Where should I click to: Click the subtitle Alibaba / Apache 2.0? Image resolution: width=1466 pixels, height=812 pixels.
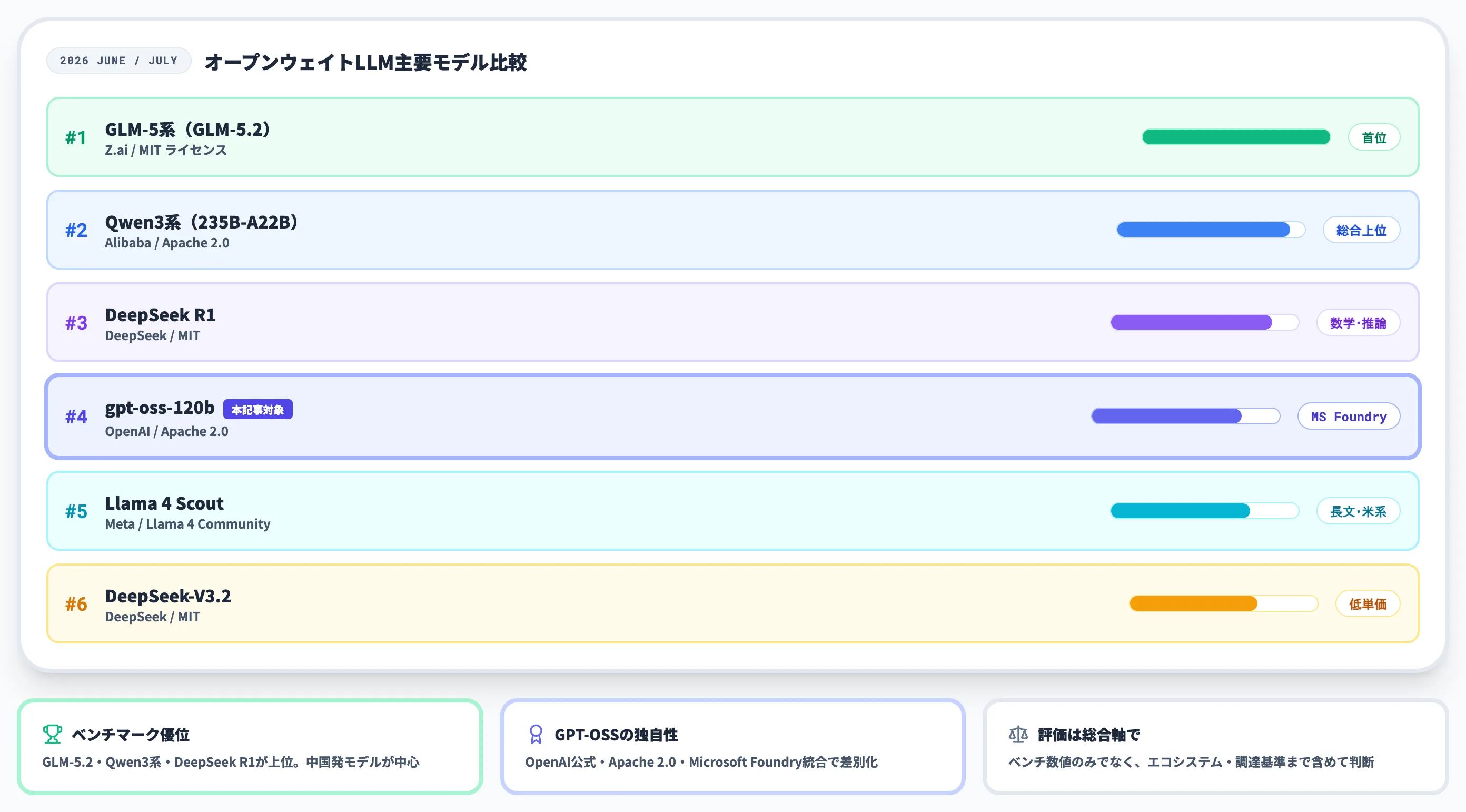pyautogui.click(x=167, y=243)
